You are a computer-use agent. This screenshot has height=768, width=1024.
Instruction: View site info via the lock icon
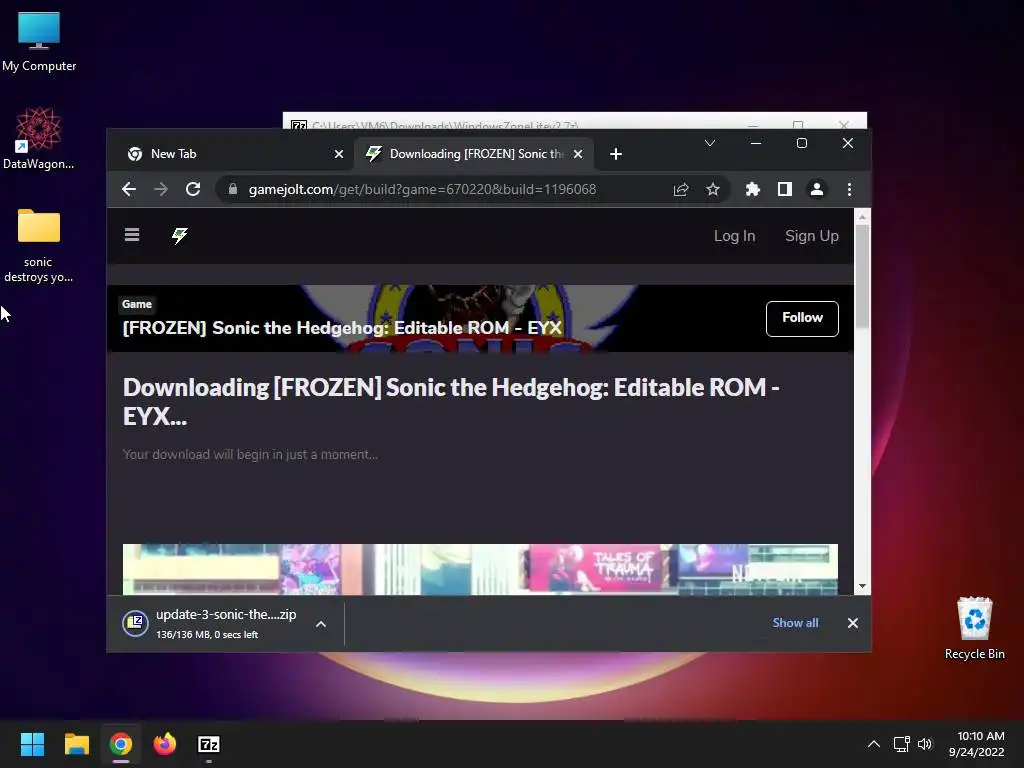232,189
